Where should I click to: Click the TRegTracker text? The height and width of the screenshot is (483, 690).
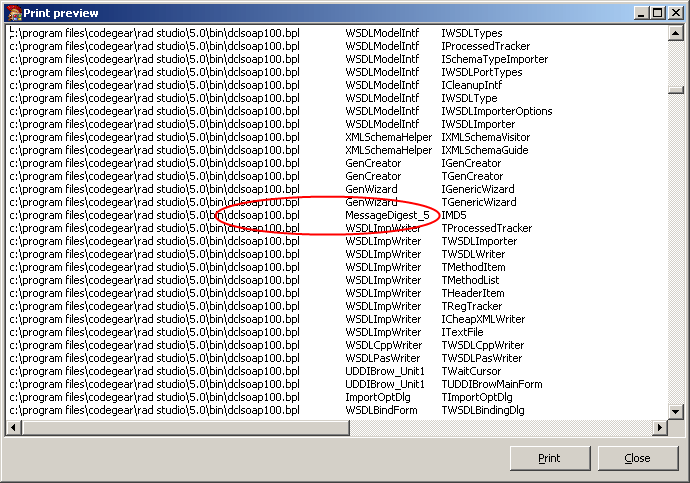point(472,306)
